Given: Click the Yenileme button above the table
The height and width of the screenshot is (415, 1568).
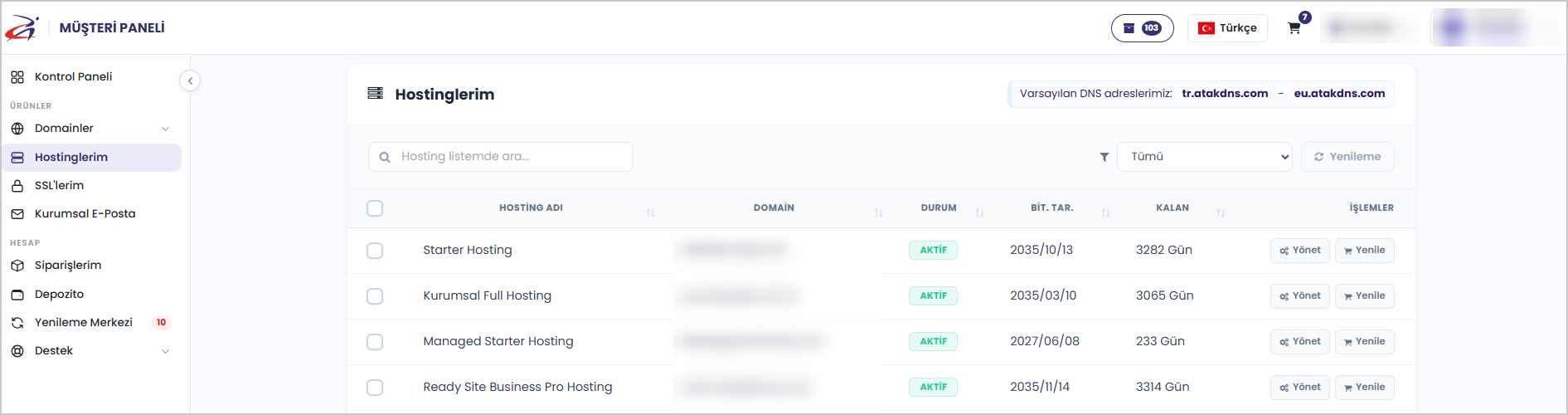Looking at the screenshot, I should (x=1347, y=157).
